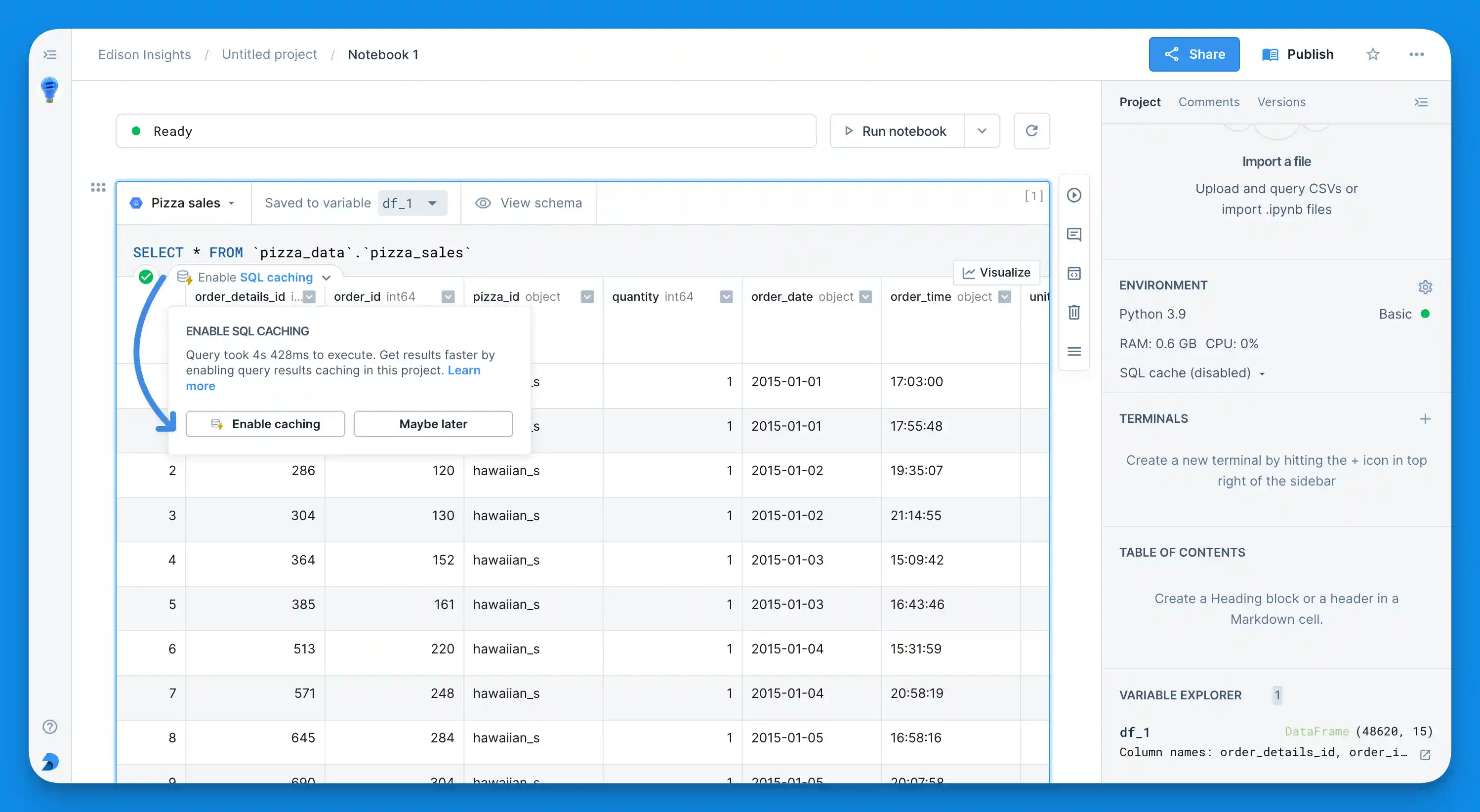Open the df_1 variable name dropdown
Image resolution: width=1480 pixels, height=812 pixels.
pyautogui.click(x=412, y=203)
